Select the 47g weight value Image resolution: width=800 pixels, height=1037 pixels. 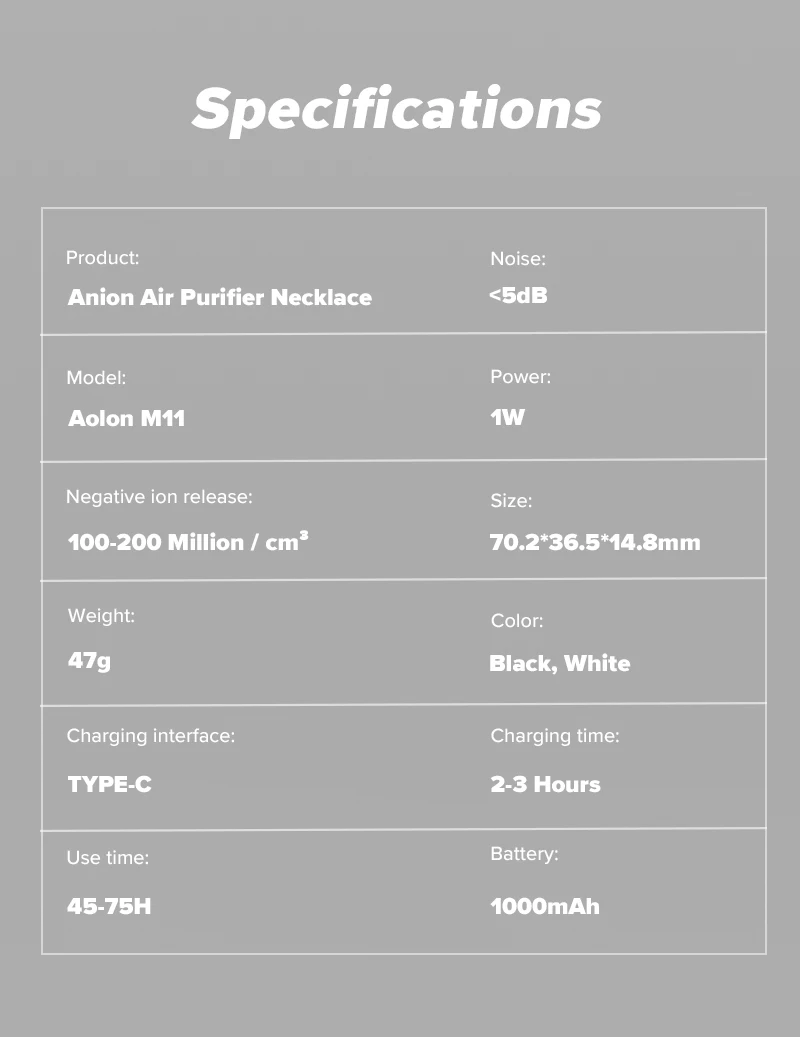pyautogui.click(x=89, y=661)
